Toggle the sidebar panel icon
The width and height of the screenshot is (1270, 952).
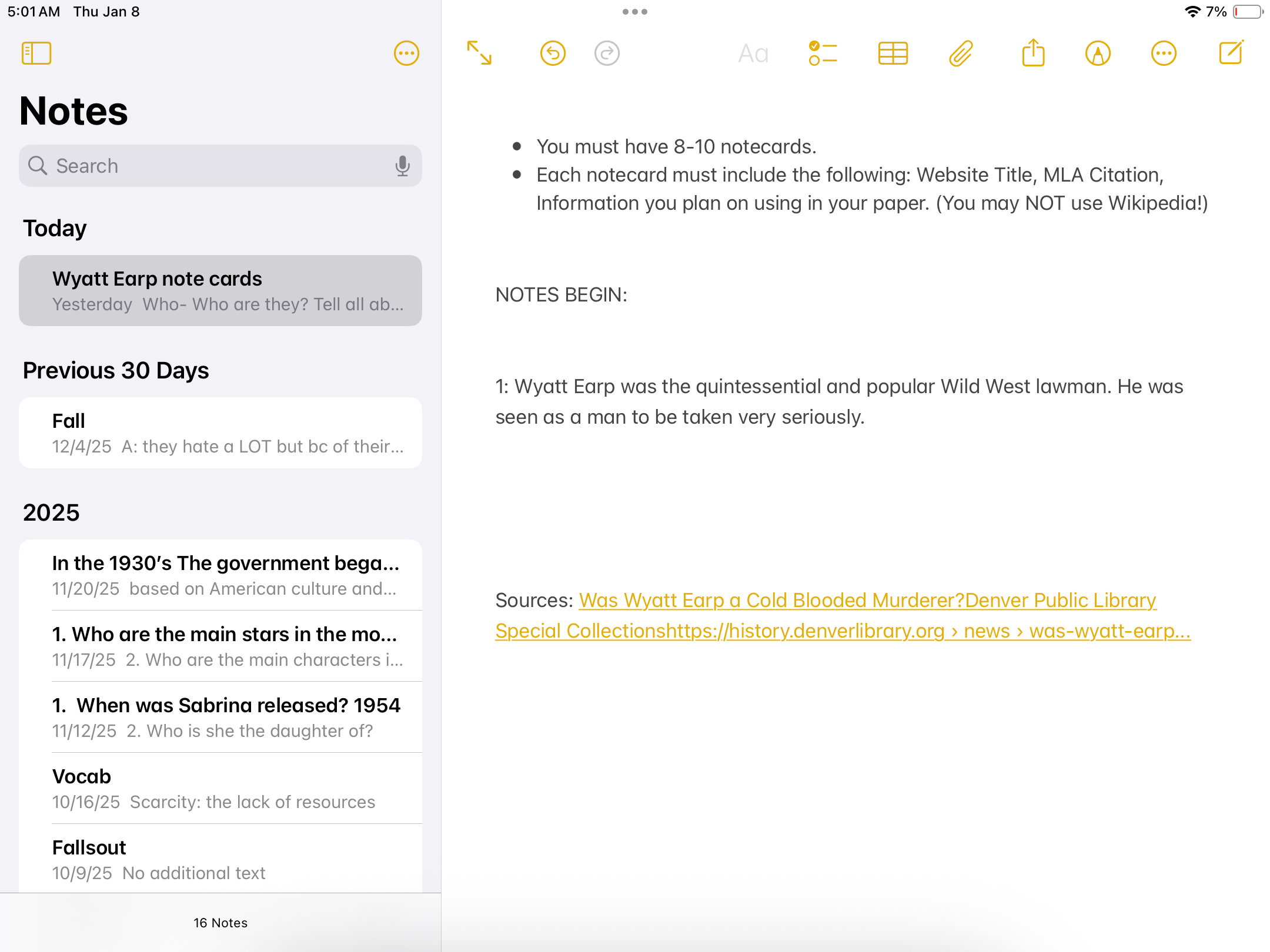pos(36,53)
